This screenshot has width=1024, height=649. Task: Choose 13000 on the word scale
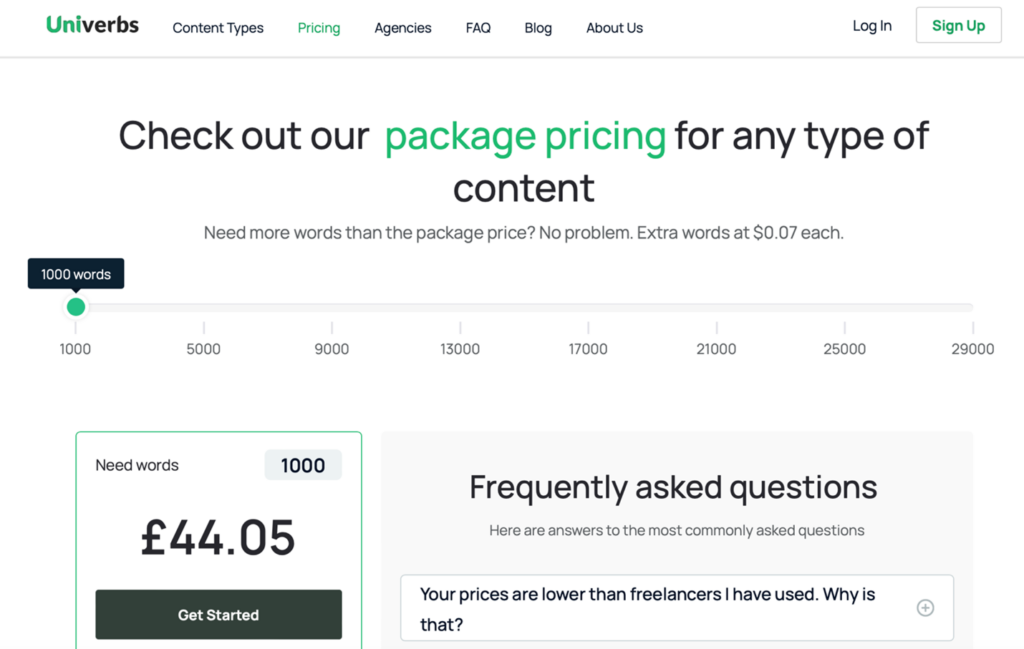[x=460, y=349]
